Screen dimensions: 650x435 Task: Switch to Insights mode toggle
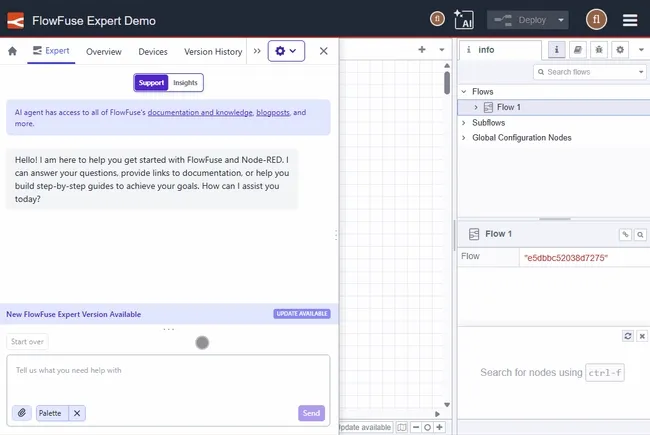coord(186,83)
